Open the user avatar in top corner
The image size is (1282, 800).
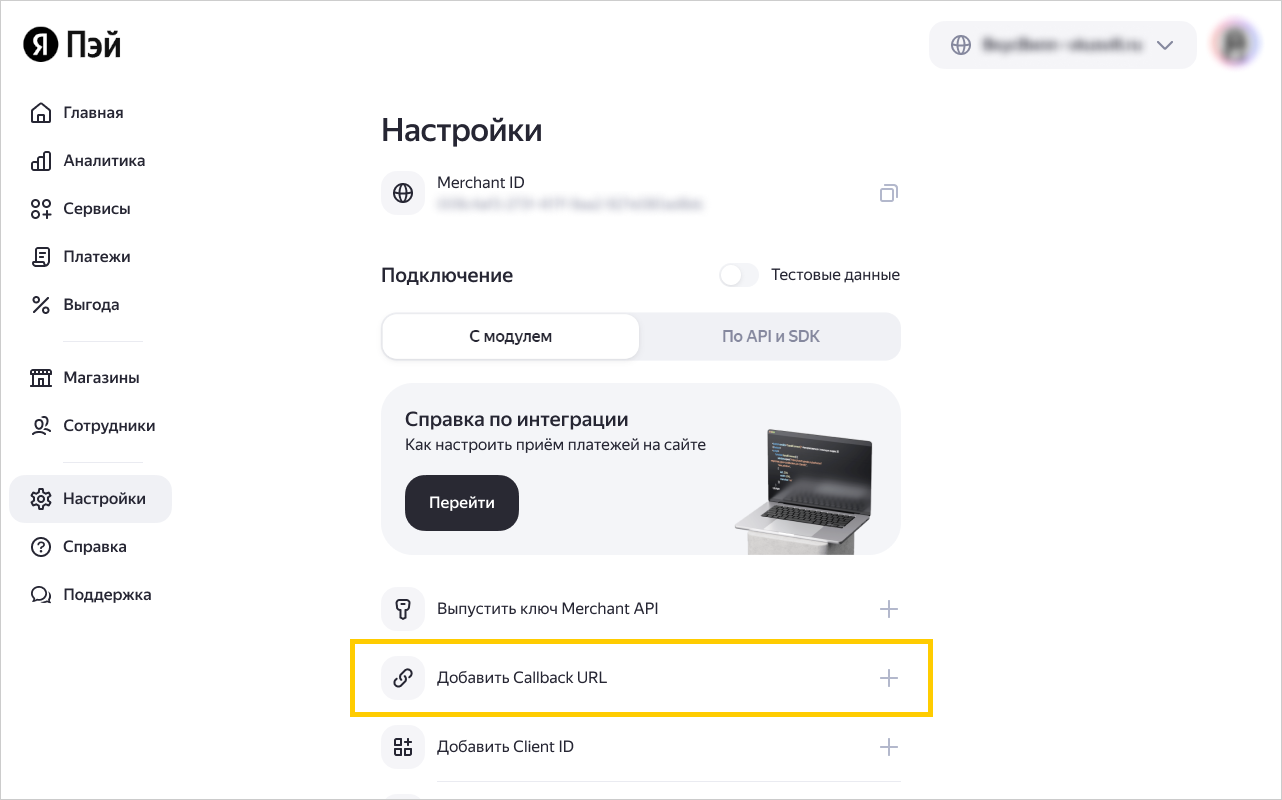click(1234, 45)
